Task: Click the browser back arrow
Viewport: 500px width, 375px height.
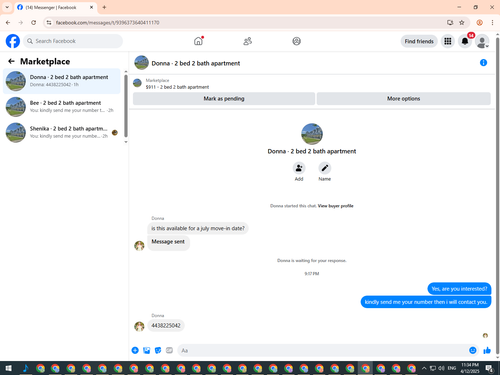Action: 8,23
